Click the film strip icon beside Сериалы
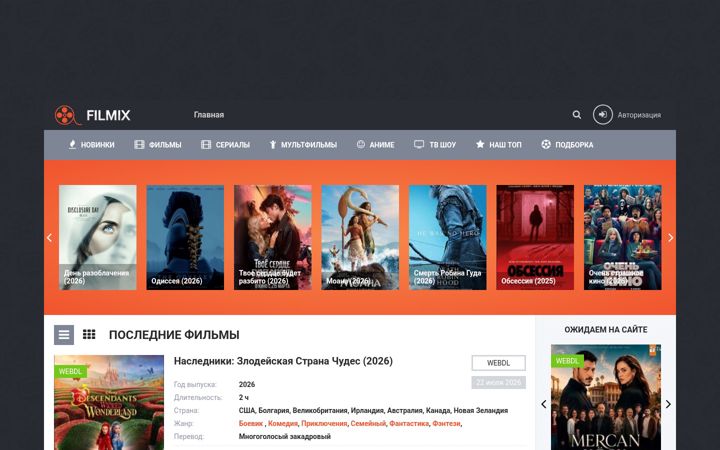 206,145
